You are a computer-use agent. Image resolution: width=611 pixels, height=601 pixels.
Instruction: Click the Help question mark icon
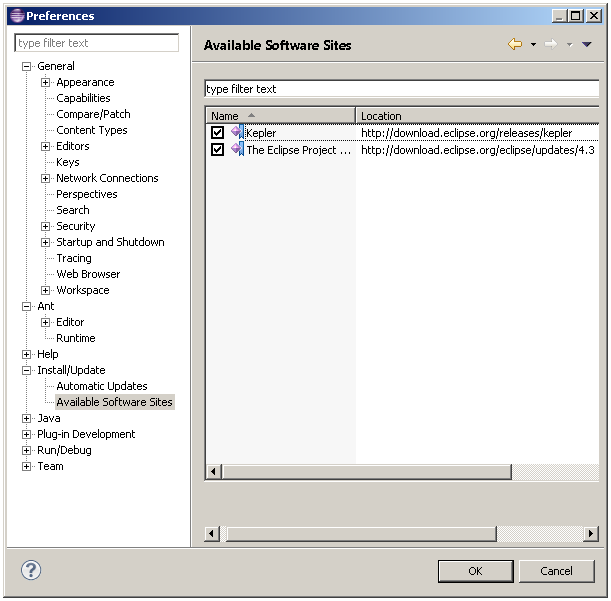coord(31,570)
